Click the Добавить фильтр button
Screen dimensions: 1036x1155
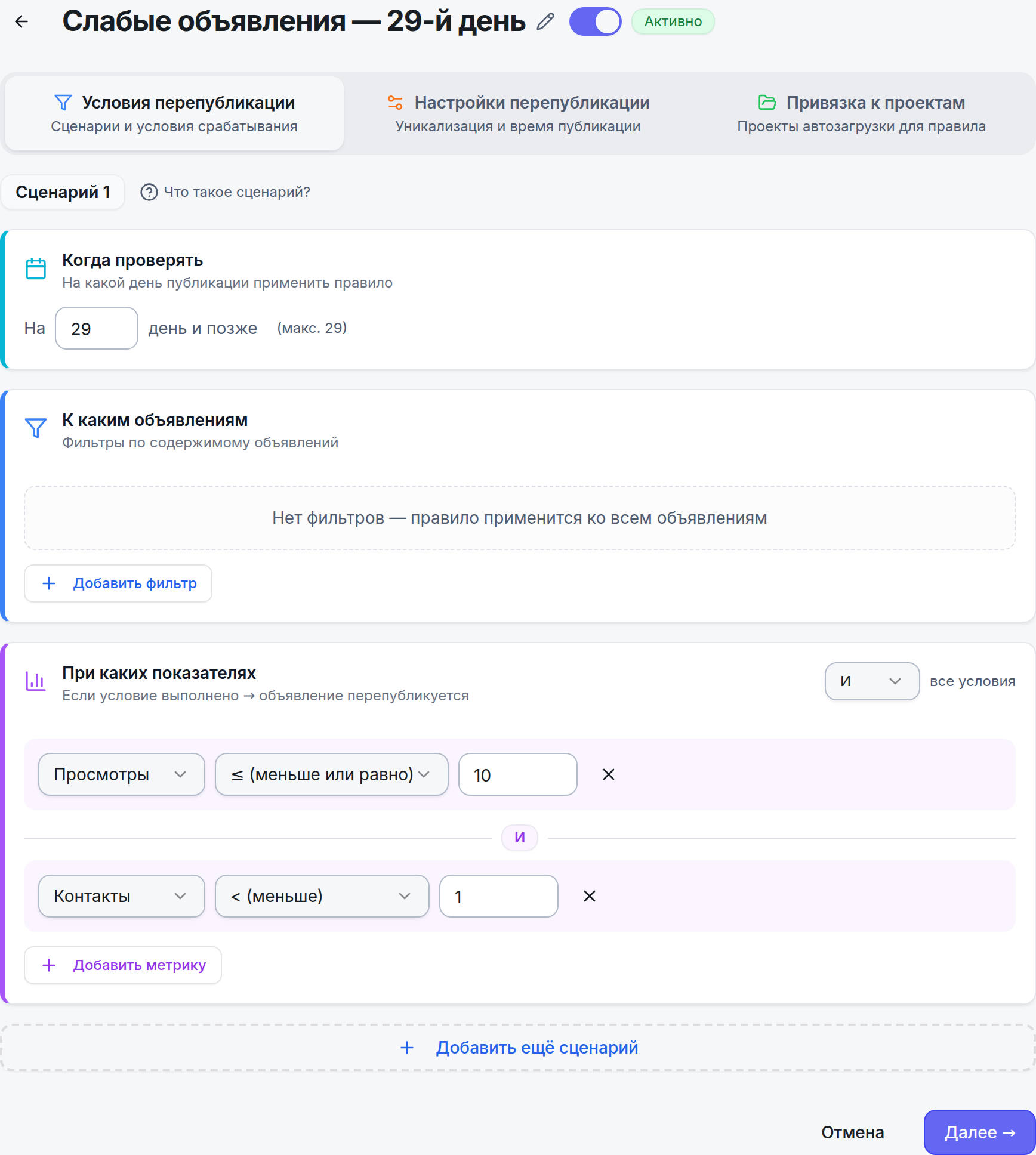(118, 583)
